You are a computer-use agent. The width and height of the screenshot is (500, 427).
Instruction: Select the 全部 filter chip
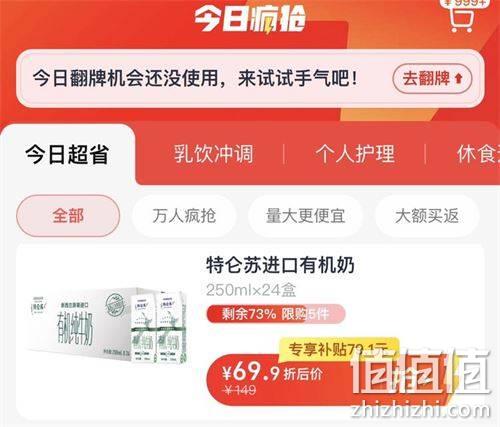coord(68,216)
